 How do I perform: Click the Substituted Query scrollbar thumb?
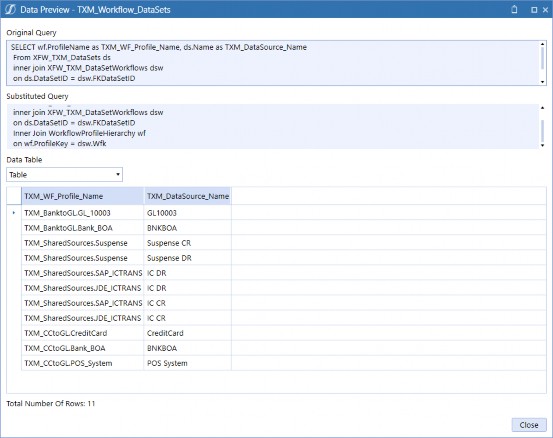coord(542,131)
